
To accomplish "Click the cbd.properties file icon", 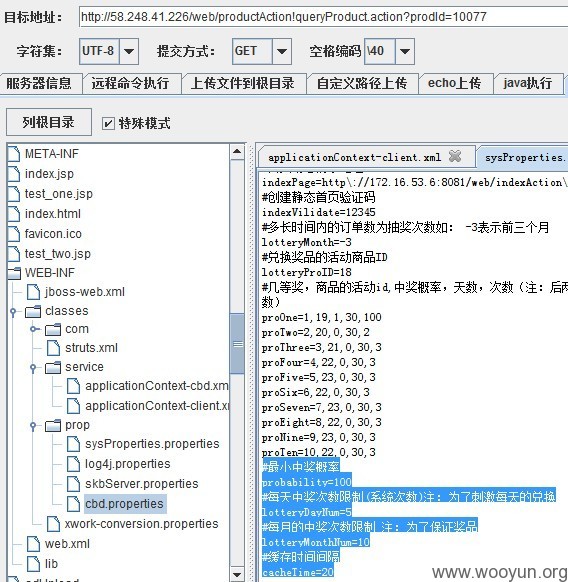I will tap(74, 504).
